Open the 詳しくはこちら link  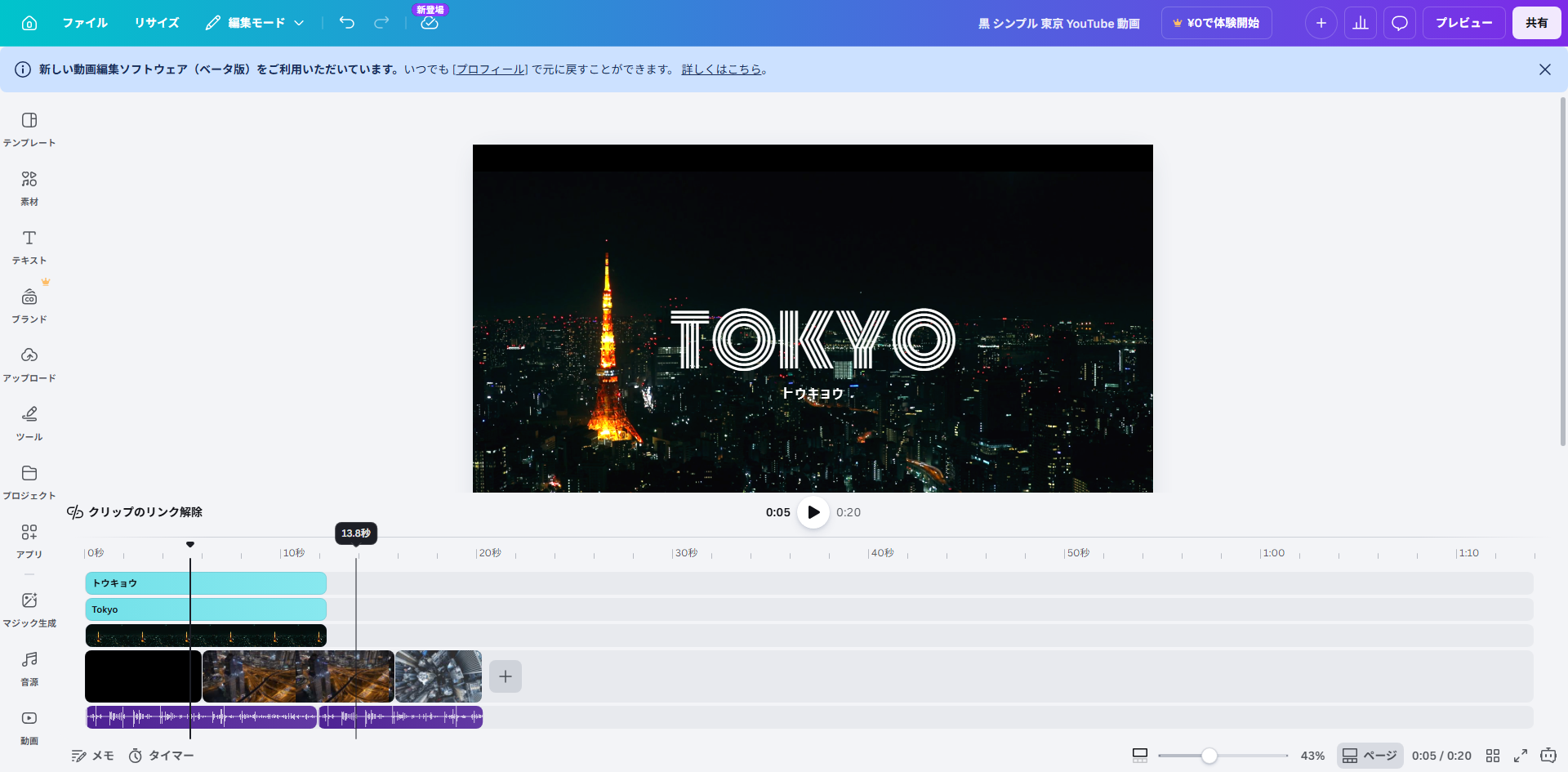[722, 69]
